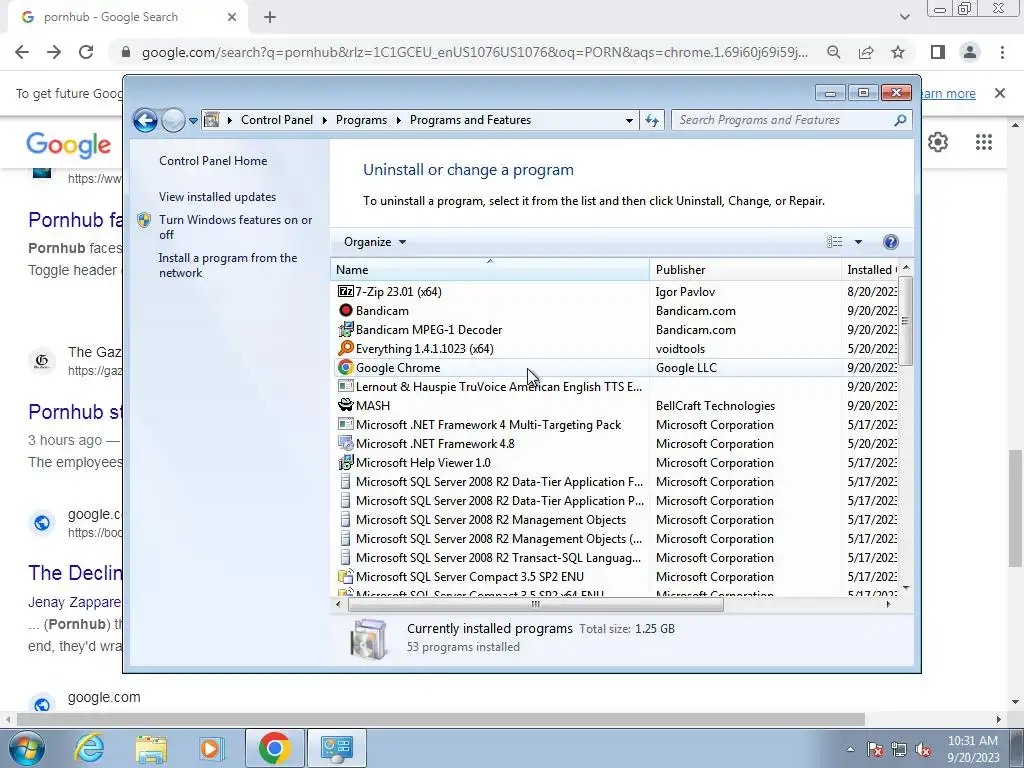Open View installed updates link
The width and height of the screenshot is (1024, 768).
coord(217,197)
